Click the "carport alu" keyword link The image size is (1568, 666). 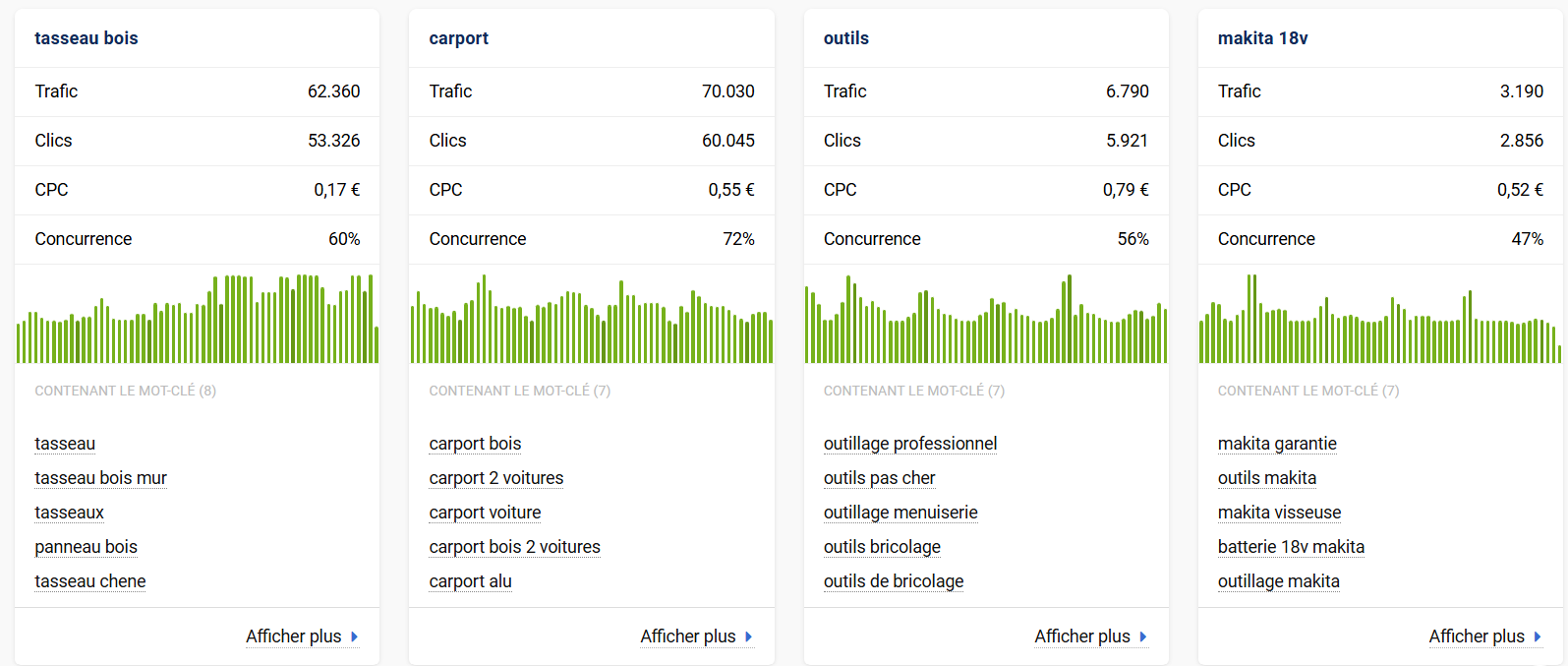[x=470, y=581]
